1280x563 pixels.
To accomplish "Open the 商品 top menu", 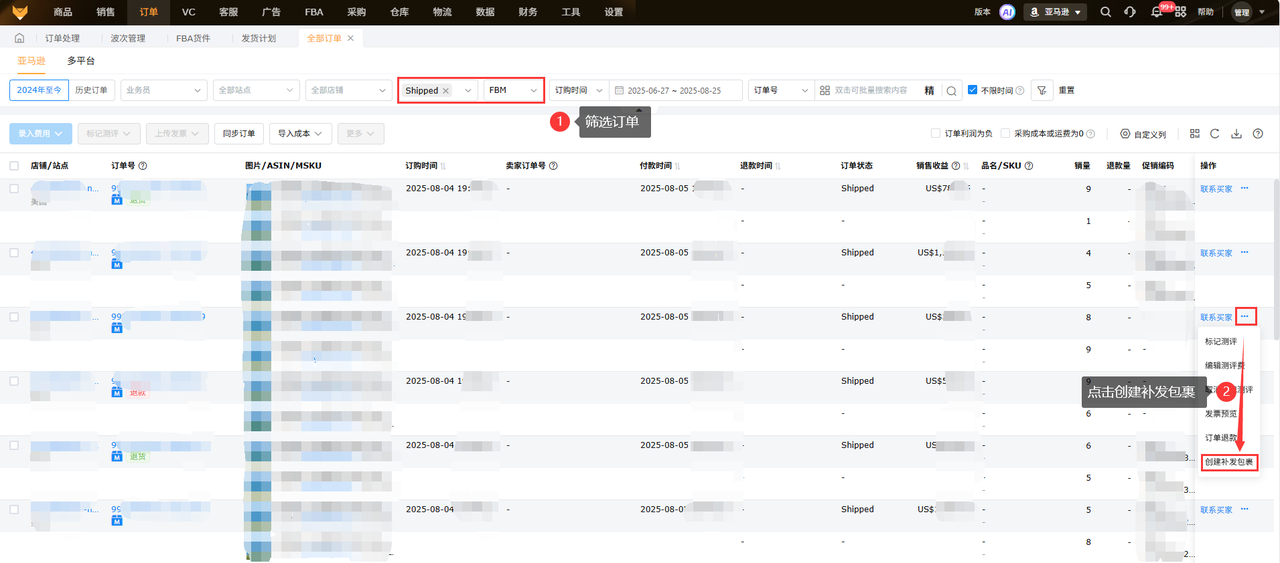I will (x=63, y=12).
